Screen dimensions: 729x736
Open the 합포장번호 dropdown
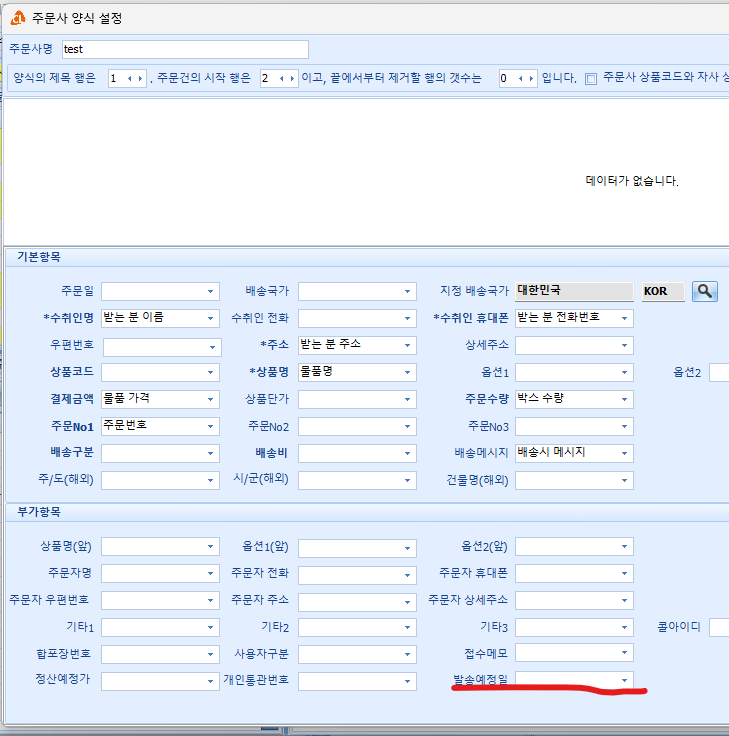tap(210, 654)
